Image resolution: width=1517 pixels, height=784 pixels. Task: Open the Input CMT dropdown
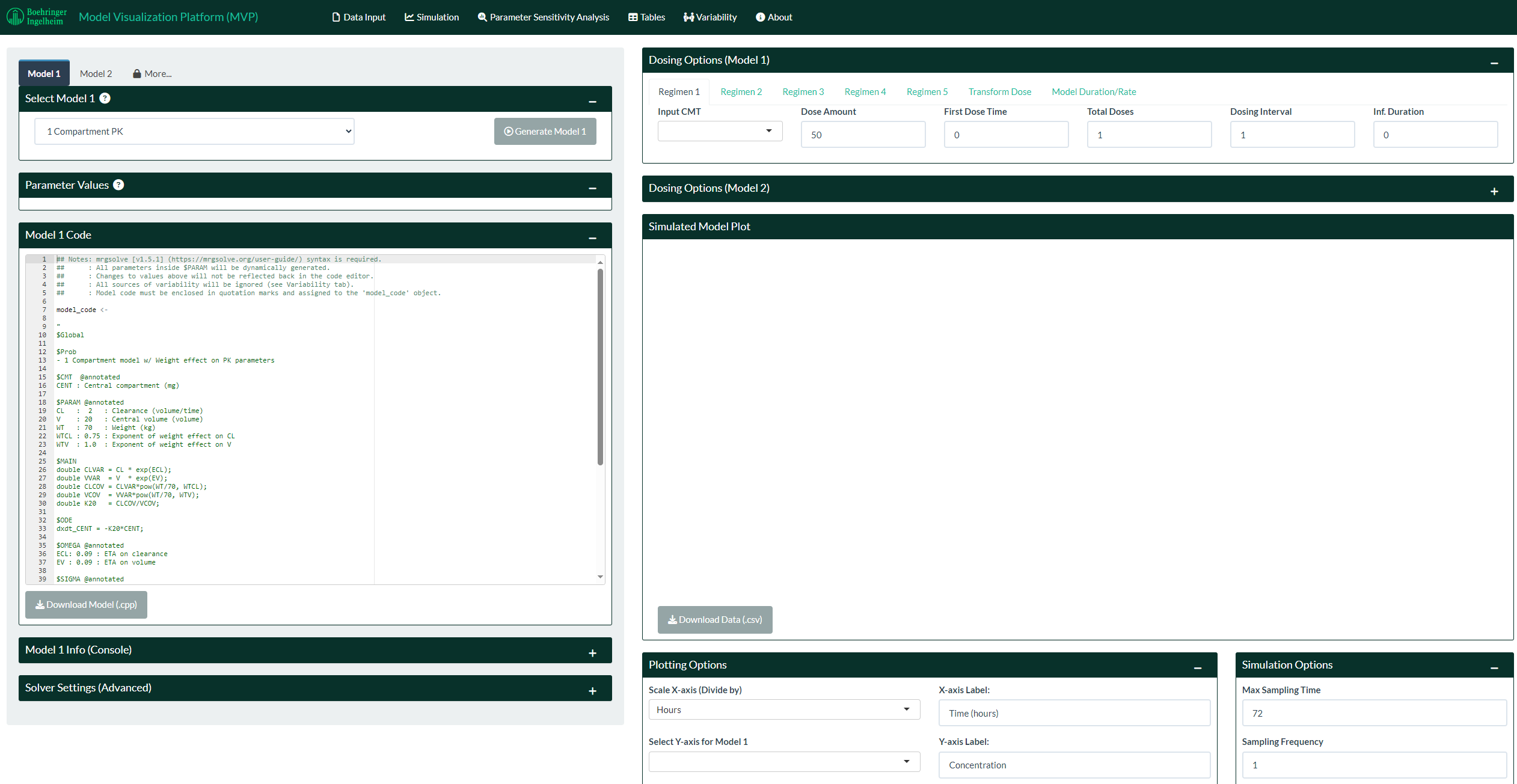(720, 131)
